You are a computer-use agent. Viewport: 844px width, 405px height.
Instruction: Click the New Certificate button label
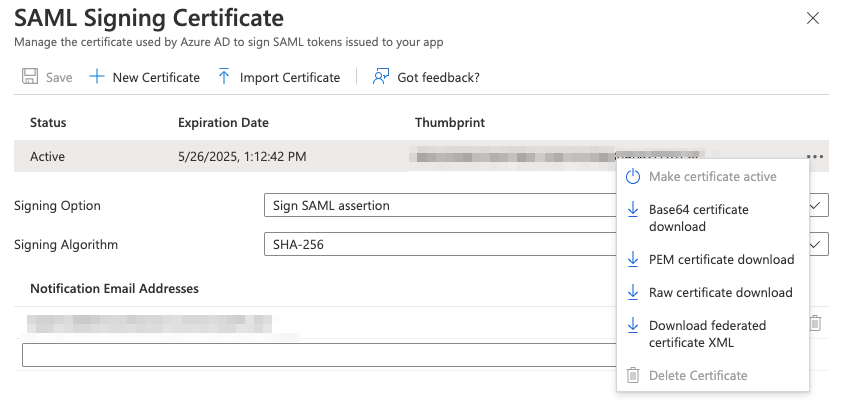[156, 78]
